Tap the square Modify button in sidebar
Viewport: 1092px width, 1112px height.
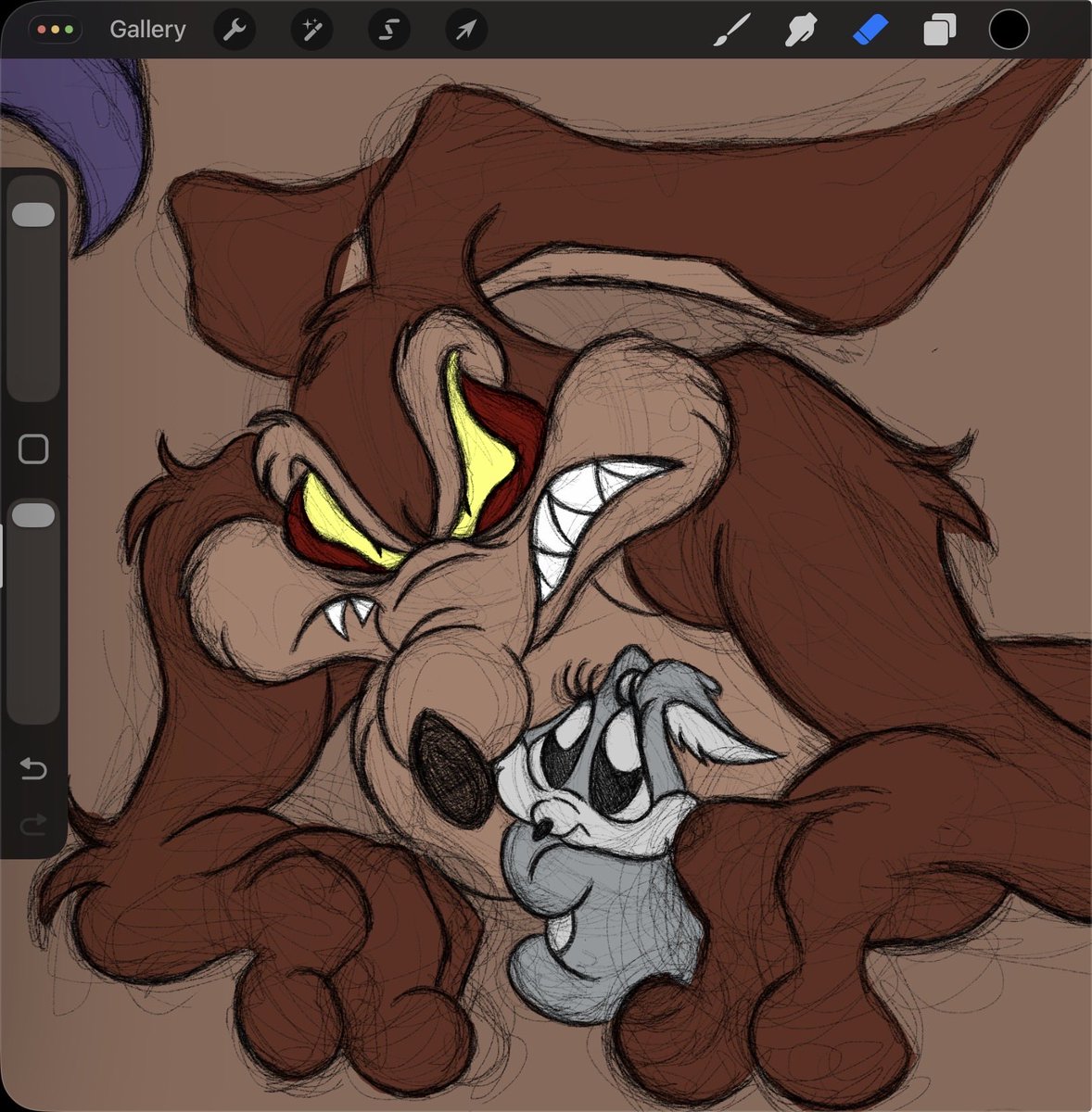pyautogui.click(x=33, y=449)
